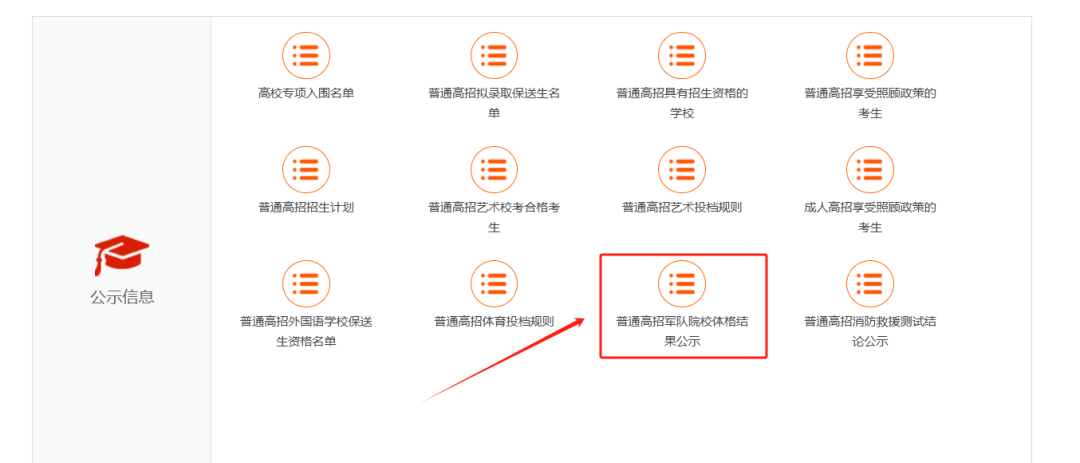Click the list icon above 普通高招消防救援测试结论公示
The image size is (1080, 463).
tap(870, 284)
